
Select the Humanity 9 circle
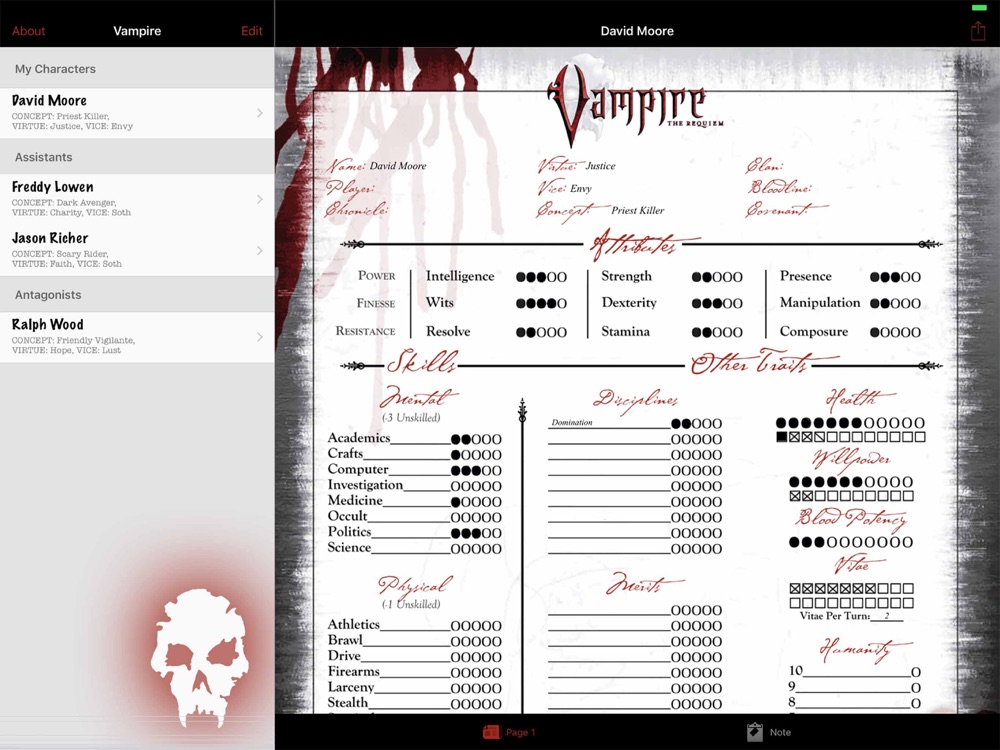point(916,688)
